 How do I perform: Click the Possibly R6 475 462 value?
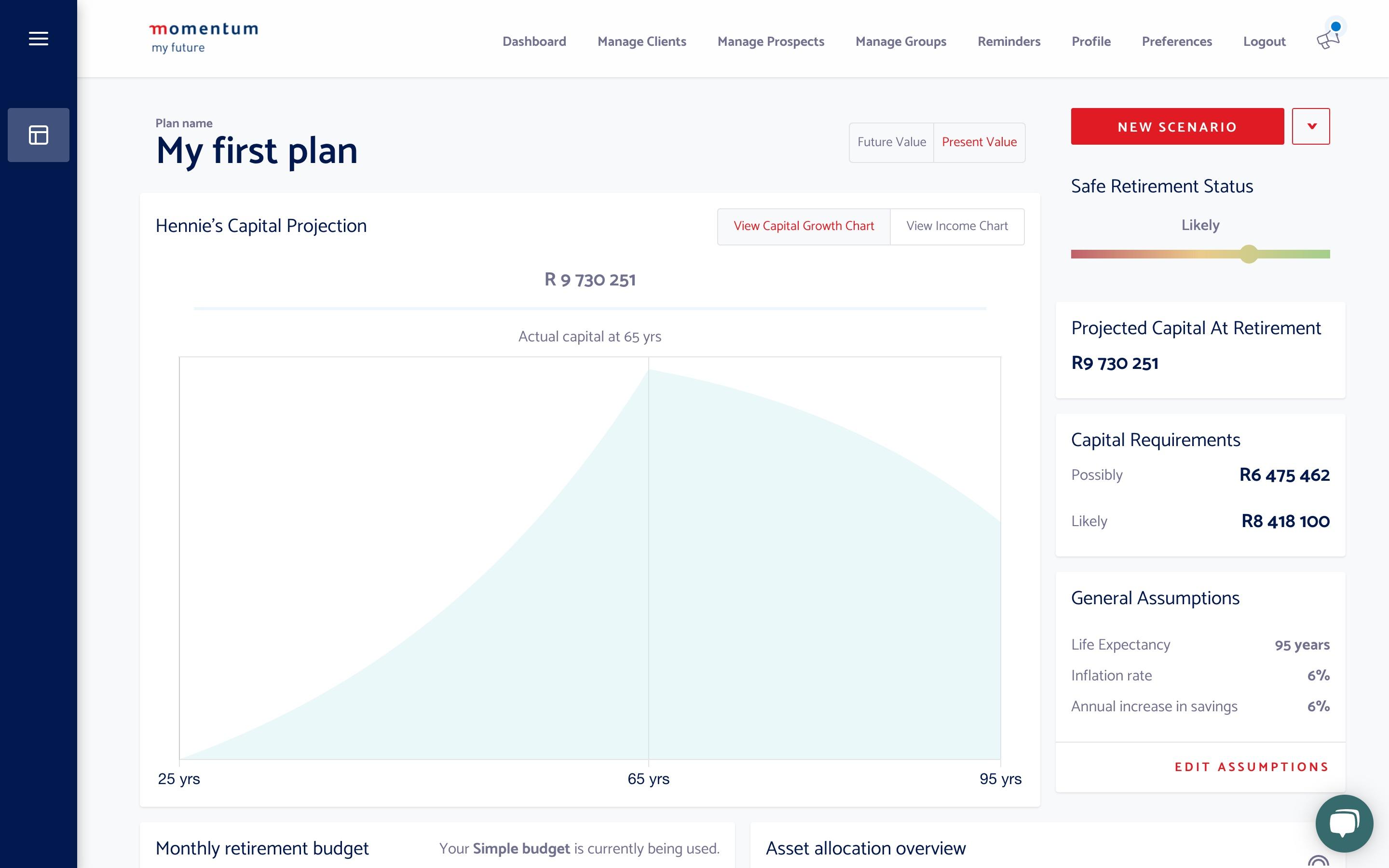(1284, 475)
